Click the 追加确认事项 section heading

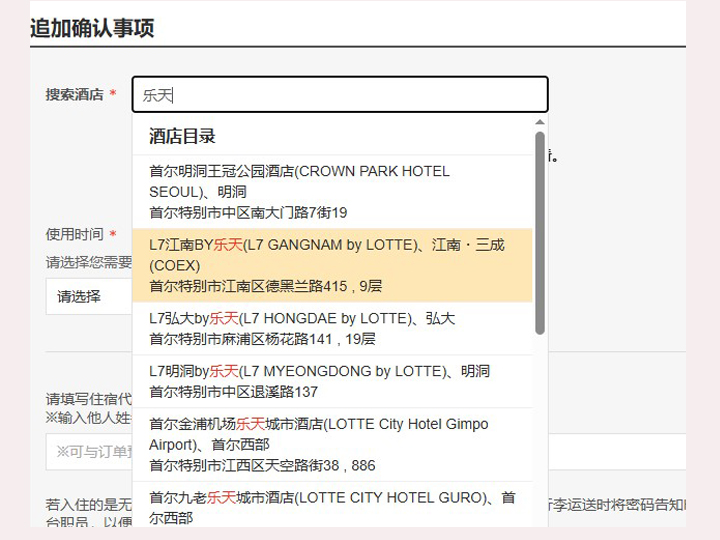pos(92,28)
